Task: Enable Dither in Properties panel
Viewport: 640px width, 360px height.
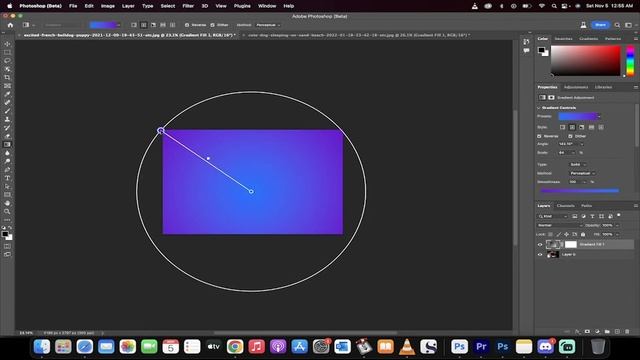Action: click(570, 136)
